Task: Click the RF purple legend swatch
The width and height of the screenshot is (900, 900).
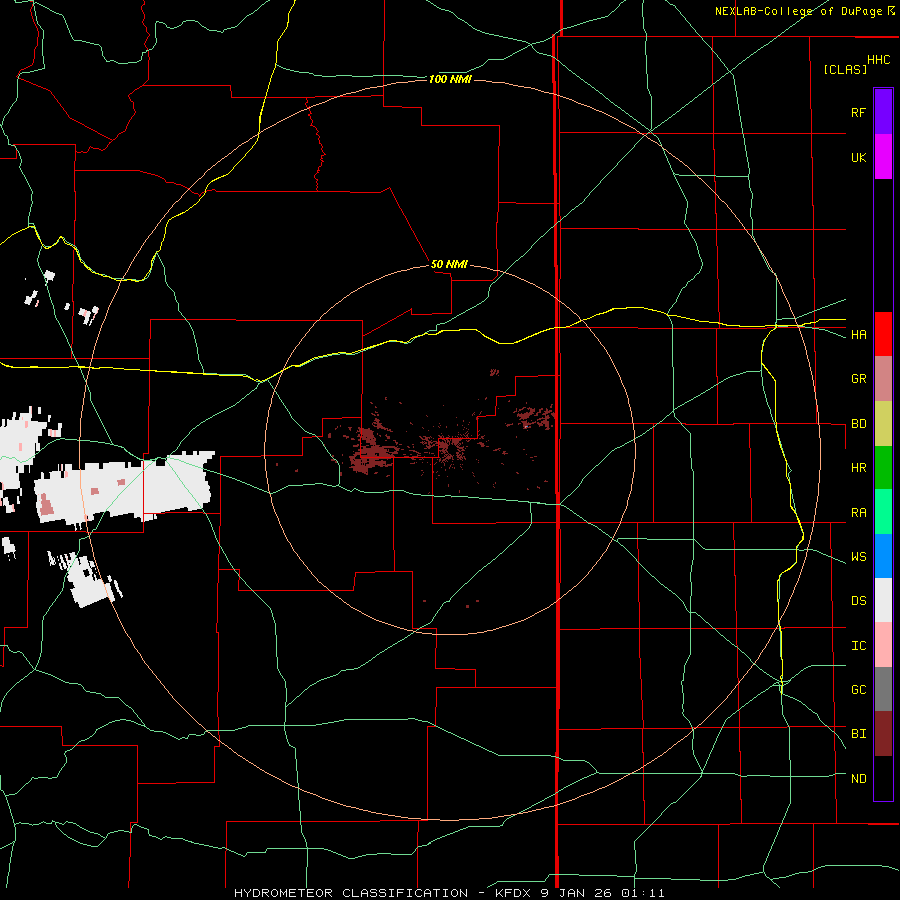Action: [883, 112]
